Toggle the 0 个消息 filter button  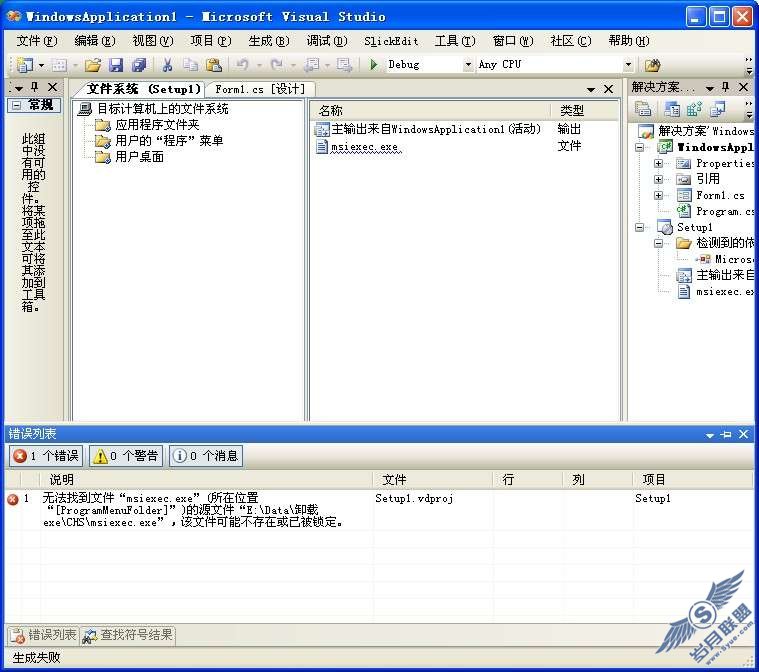coord(206,456)
